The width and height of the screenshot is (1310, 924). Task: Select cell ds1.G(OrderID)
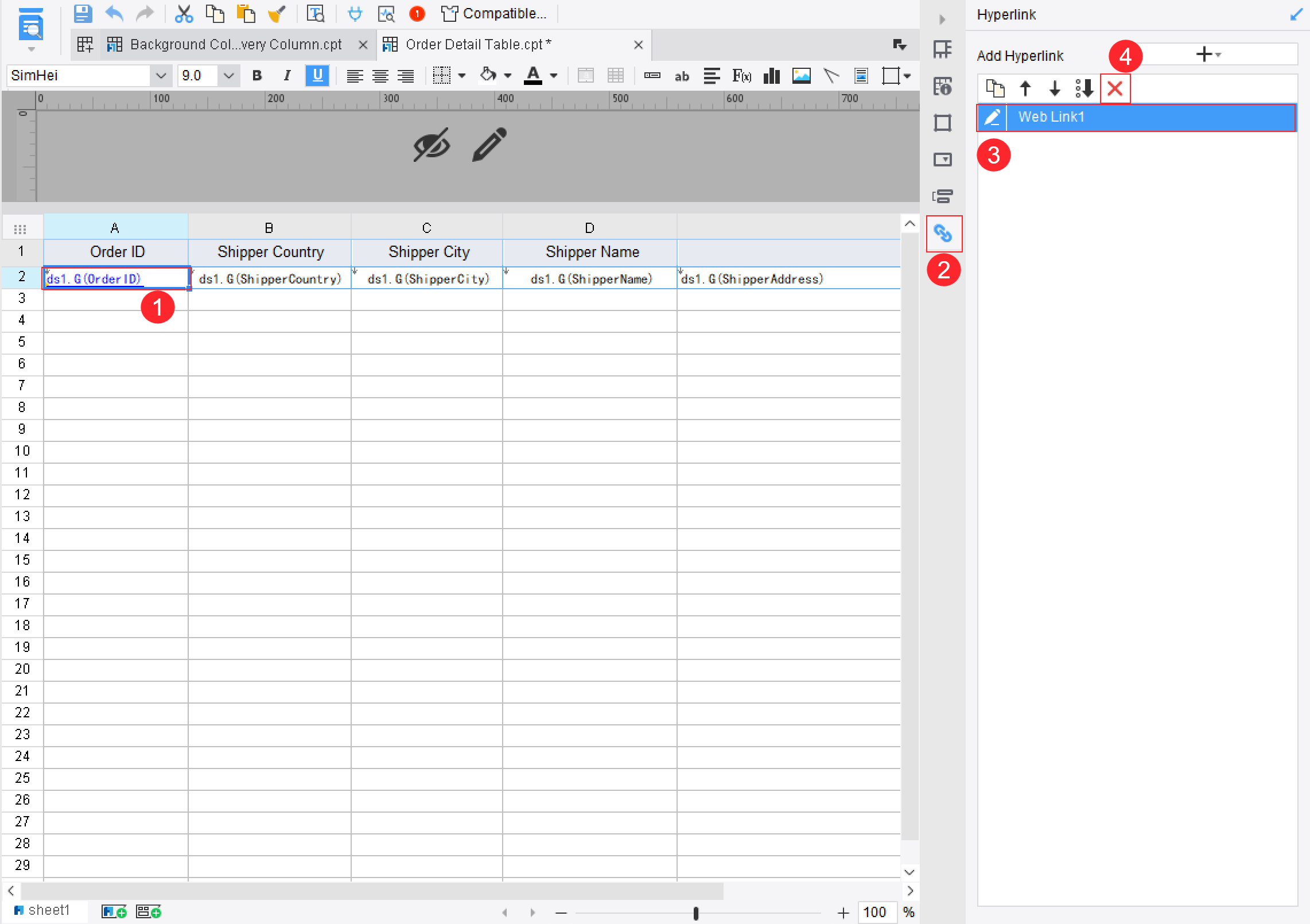click(x=116, y=279)
